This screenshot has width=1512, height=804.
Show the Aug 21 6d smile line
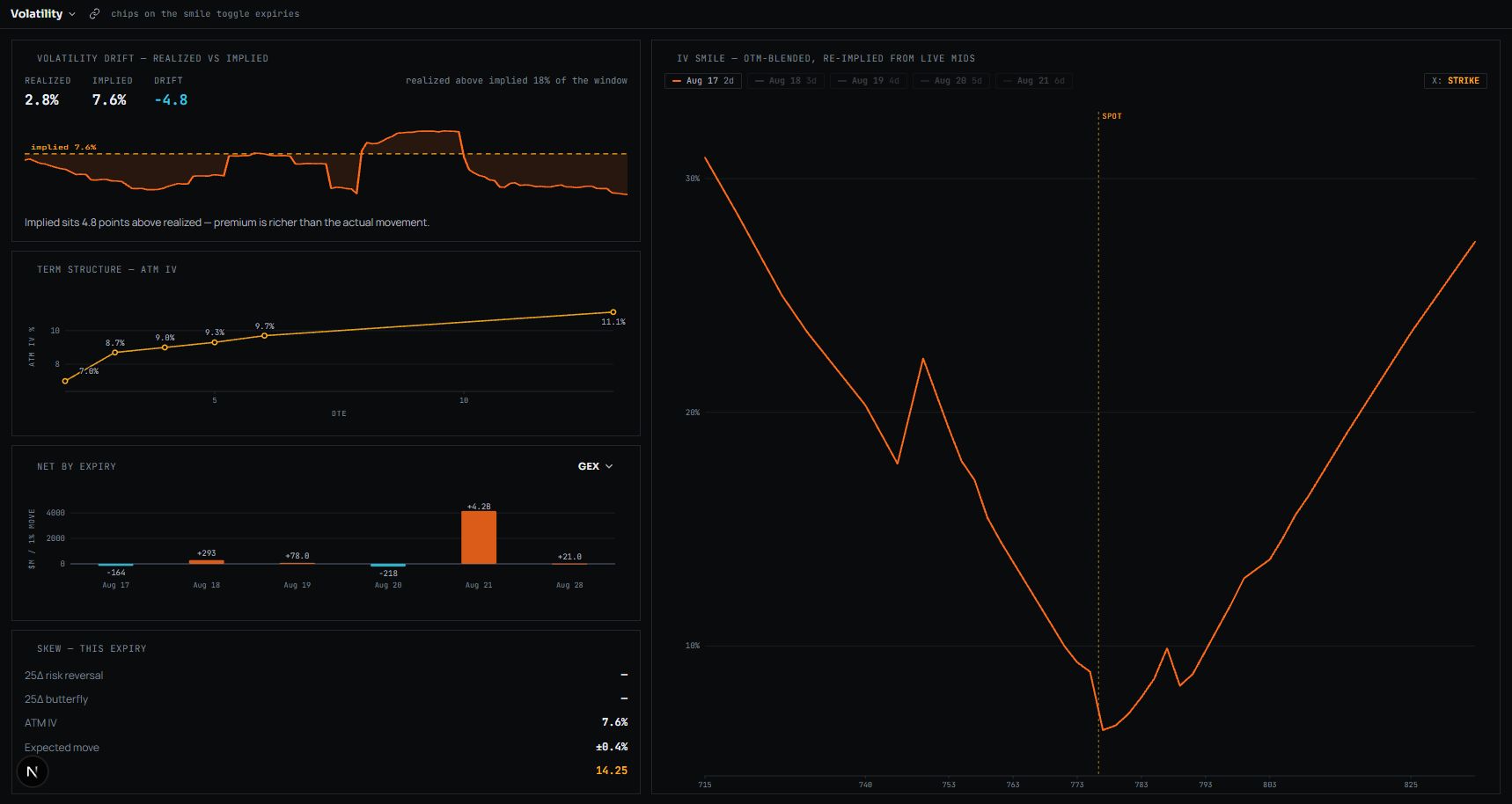click(1034, 81)
